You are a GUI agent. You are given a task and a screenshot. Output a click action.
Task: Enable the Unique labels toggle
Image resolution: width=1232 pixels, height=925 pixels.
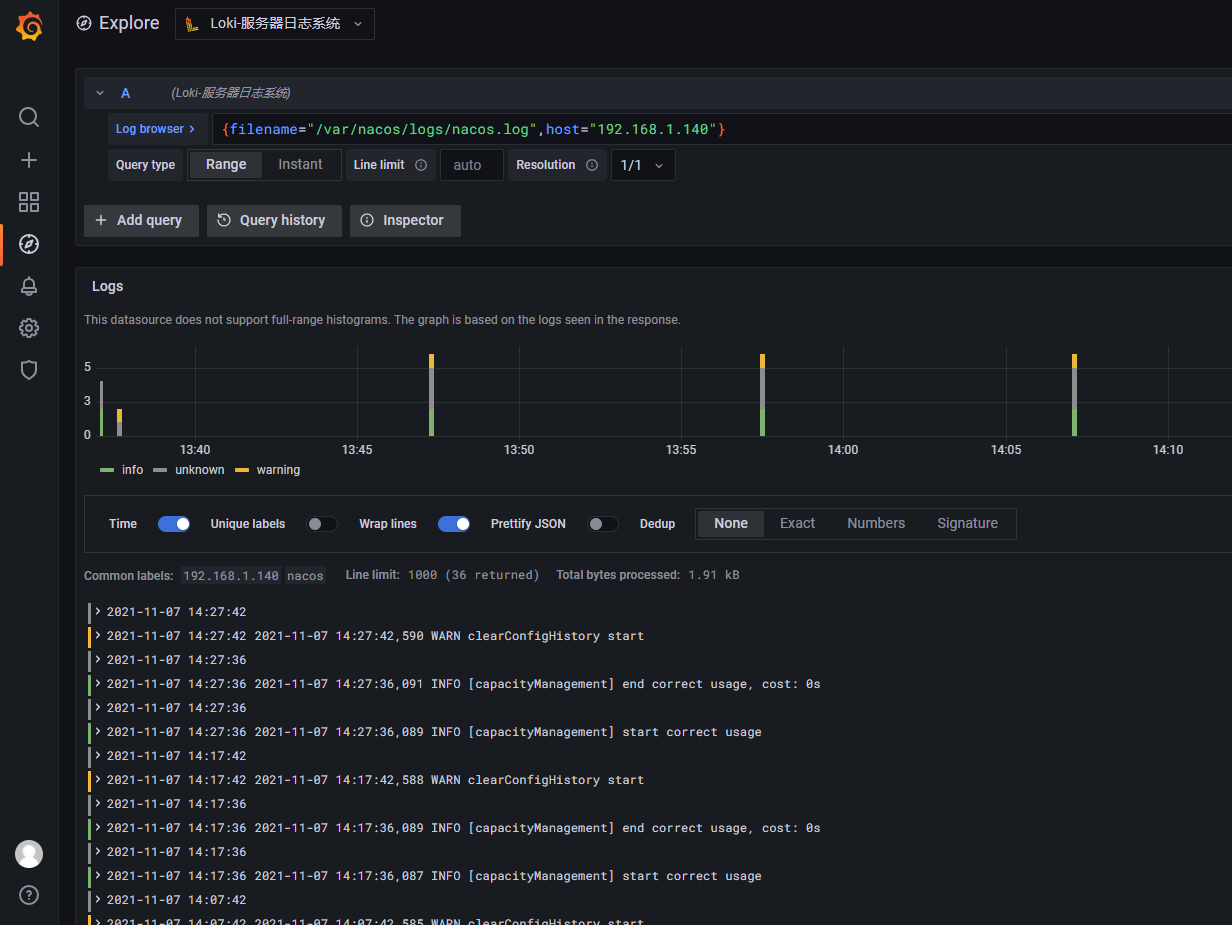[322, 523]
